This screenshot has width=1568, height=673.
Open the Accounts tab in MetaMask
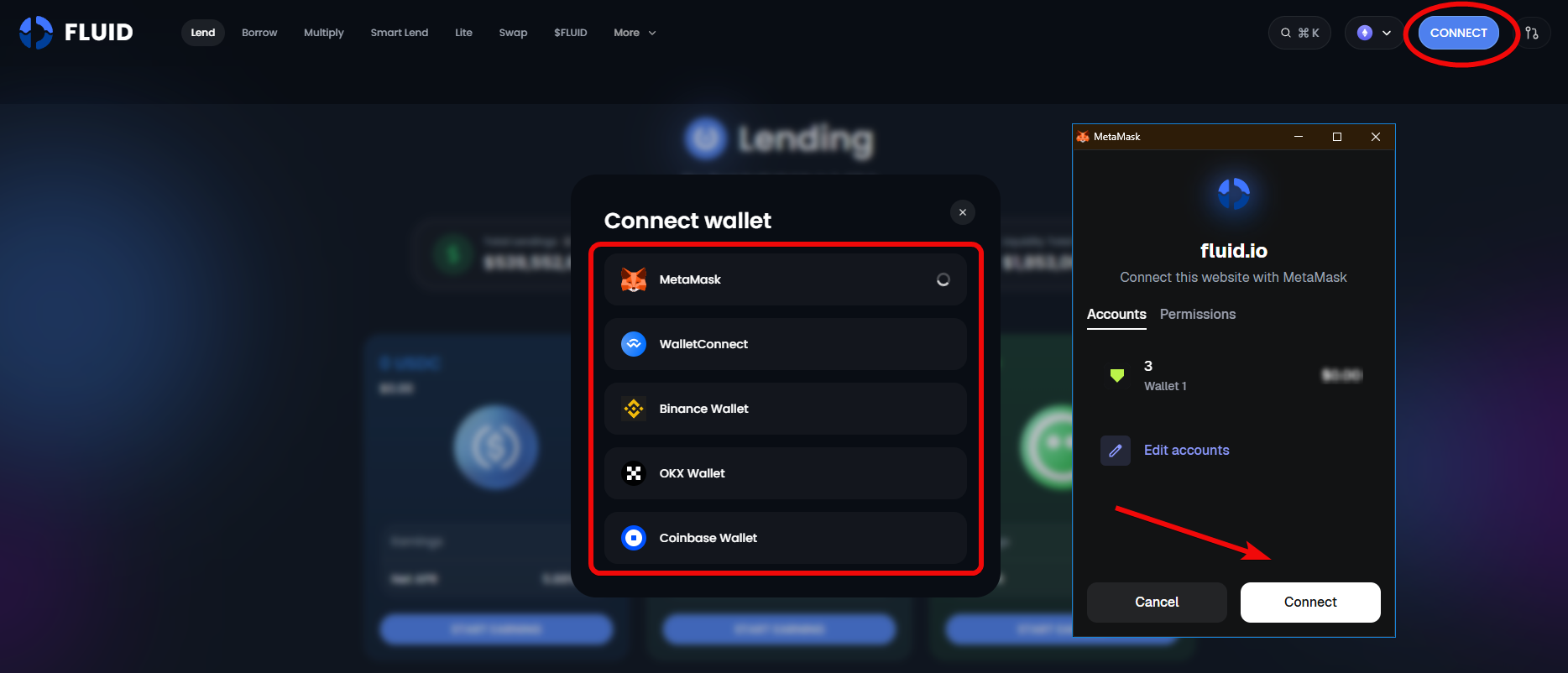1116,314
